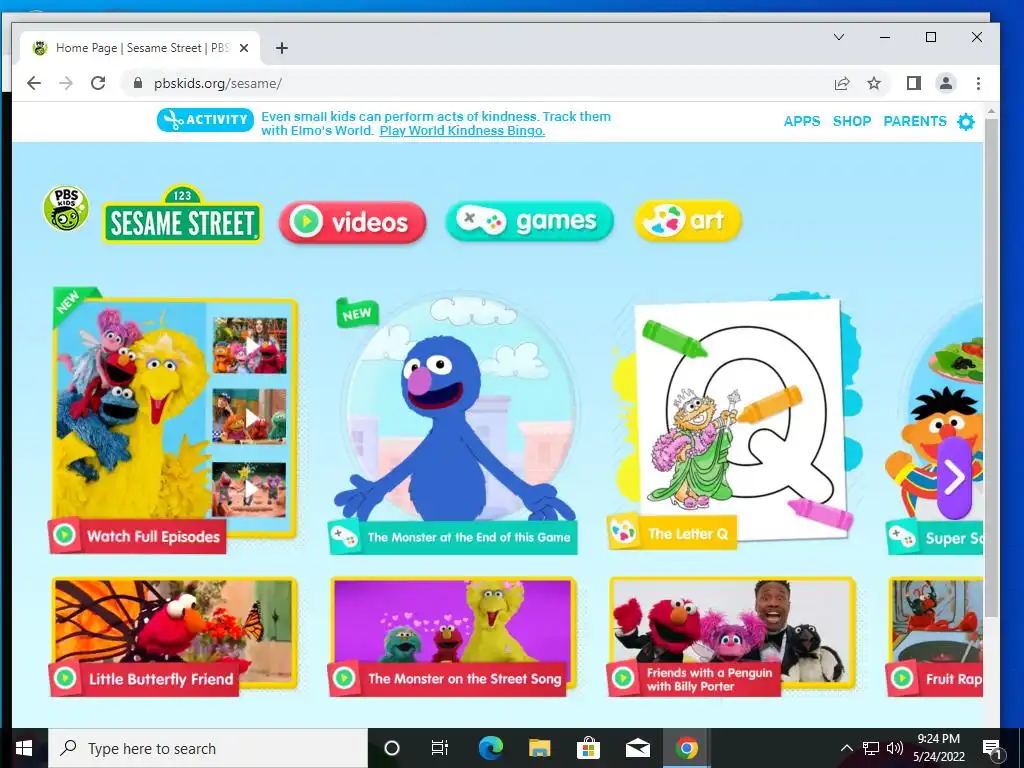This screenshot has width=1024, height=768.
Task: Click play icon on Little Butterfly Friend label
Action: [65, 679]
